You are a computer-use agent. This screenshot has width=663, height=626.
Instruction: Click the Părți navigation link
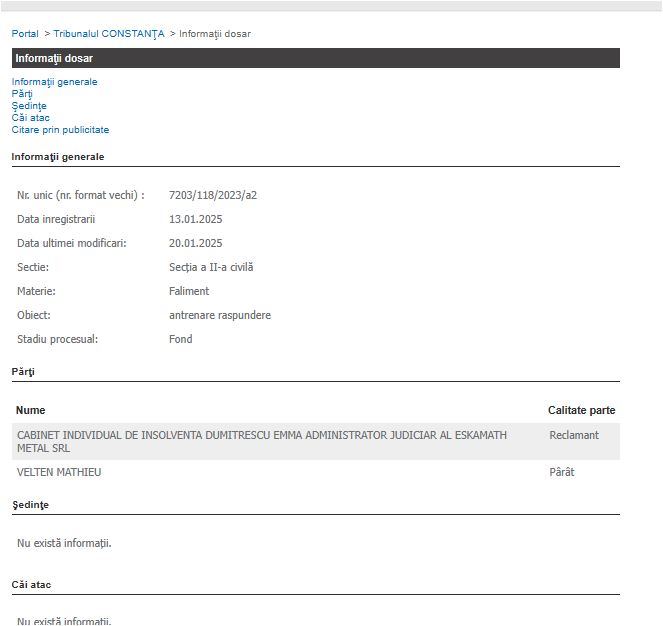coord(22,94)
